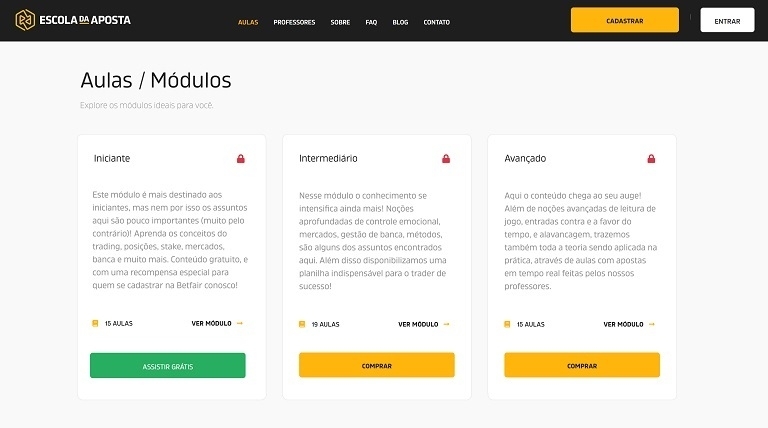Open the Blog menu link
768x428 pixels.
[x=400, y=22]
